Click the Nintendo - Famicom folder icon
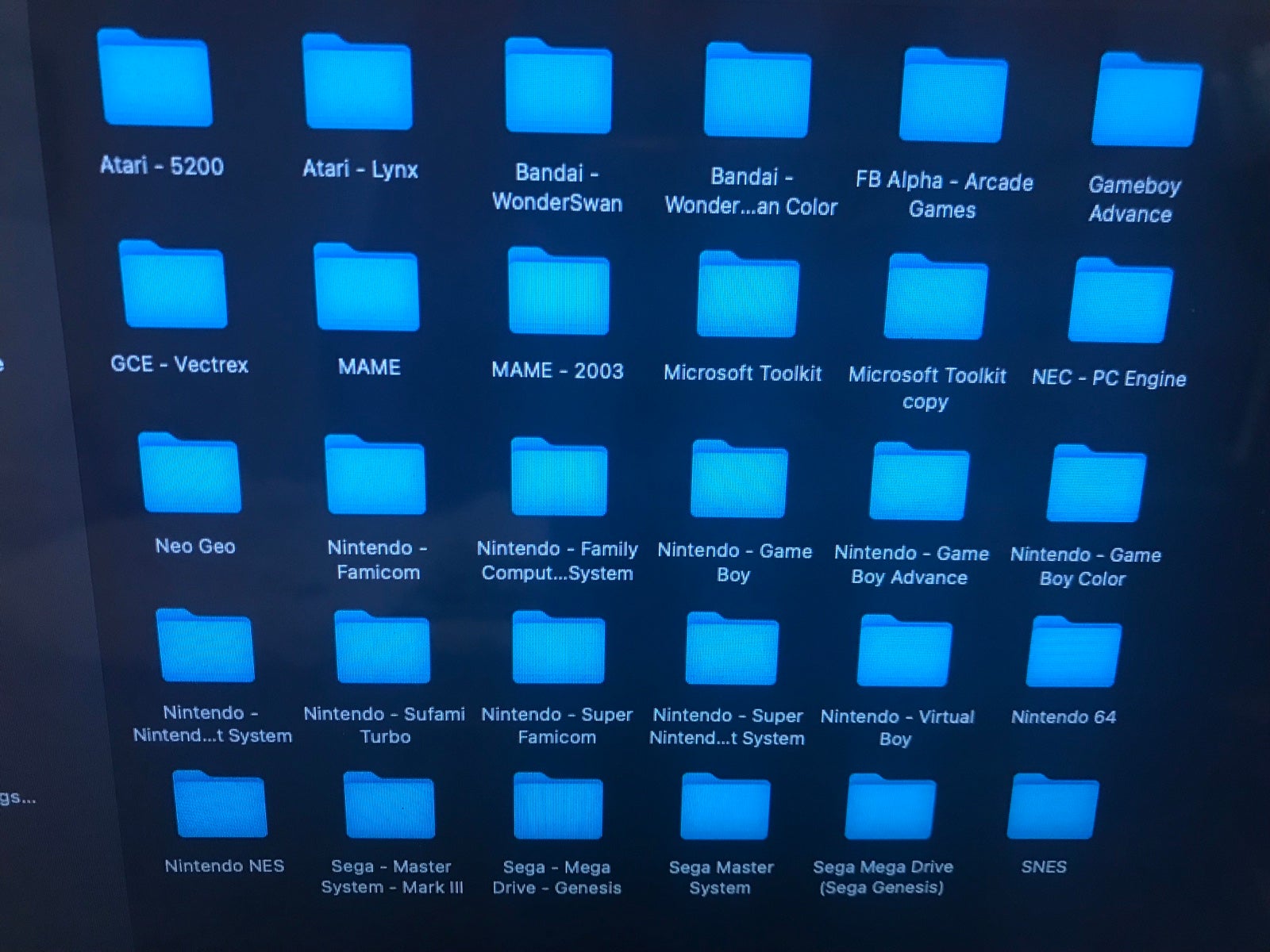This screenshot has width=1270, height=952. [x=375, y=474]
